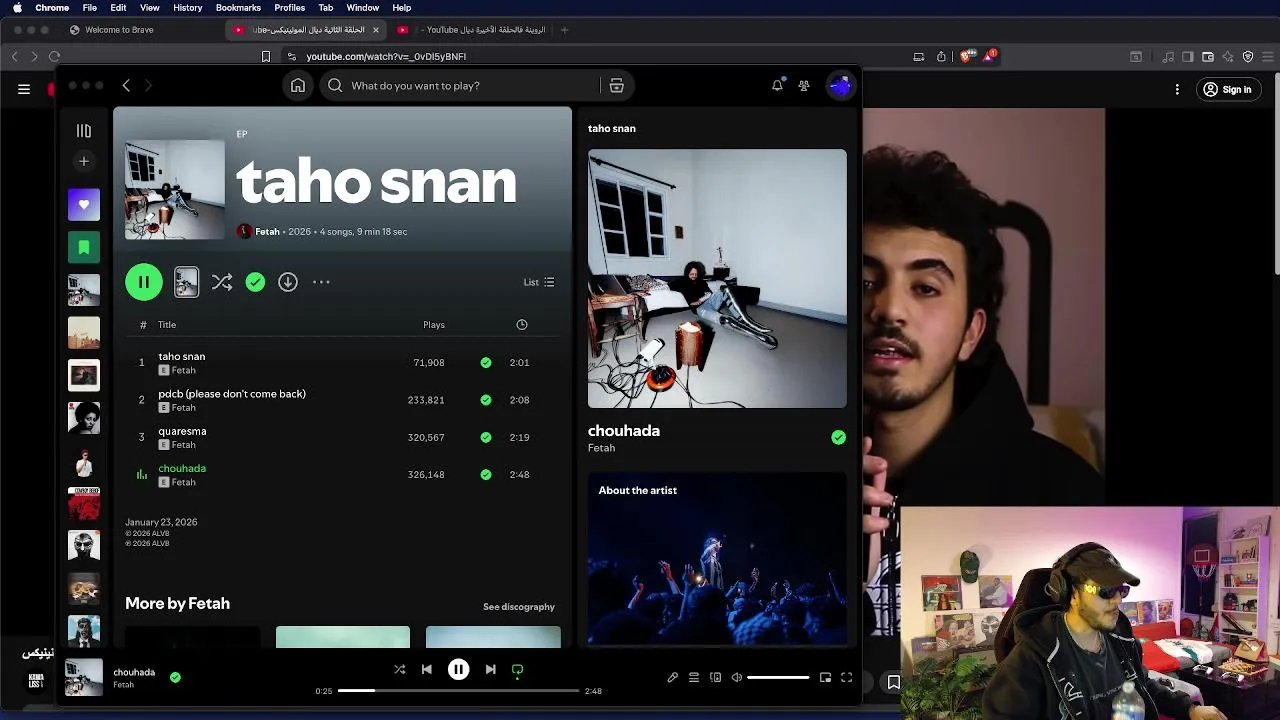Open YouTube hamburger guide menu
Viewport: 1280px width, 720px height.
click(24, 89)
